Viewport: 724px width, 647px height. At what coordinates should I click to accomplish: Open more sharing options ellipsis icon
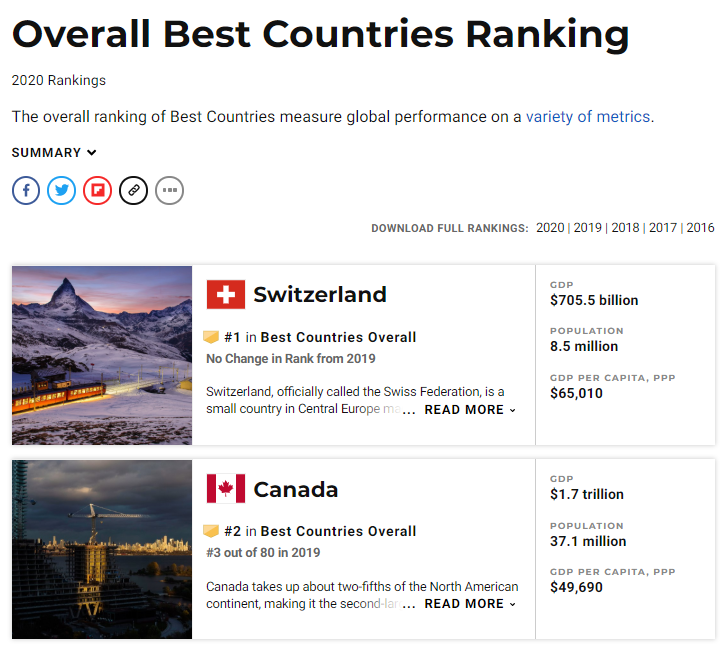169,190
